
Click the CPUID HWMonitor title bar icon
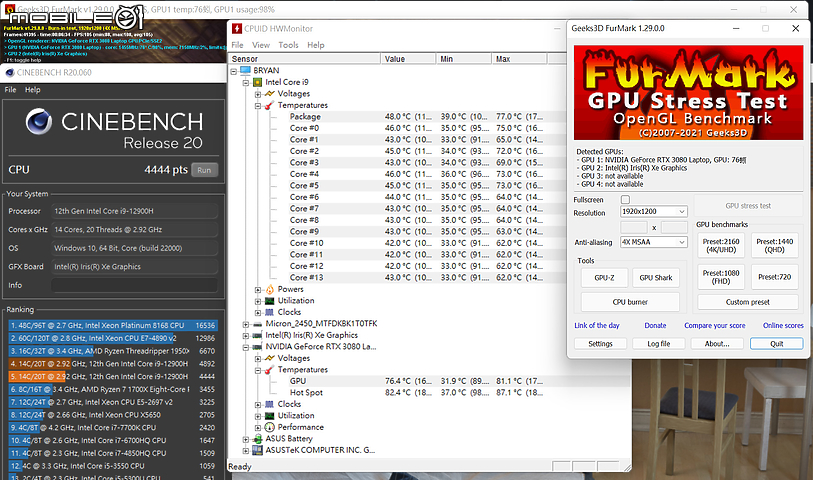click(x=237, y=29)
